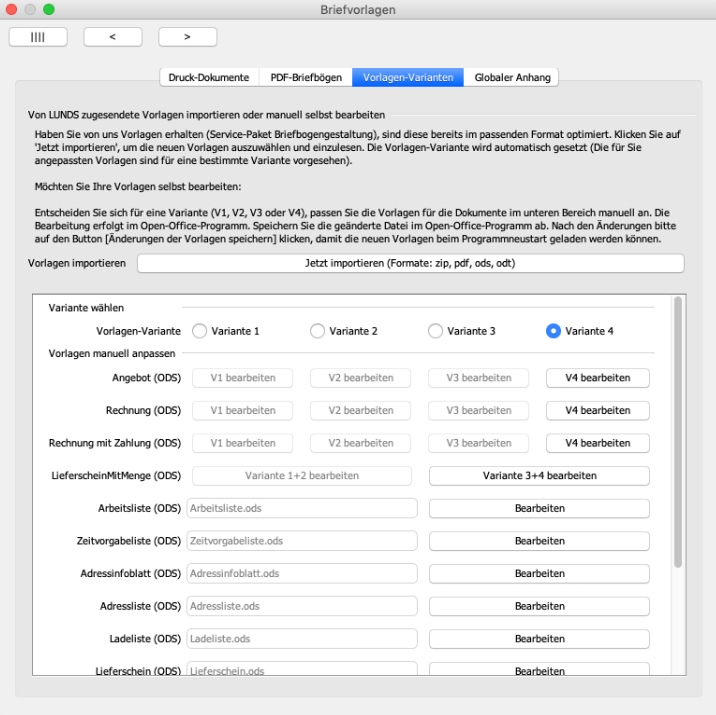Close the Briefvorlagen window with the red button
The image size is (716, 715).
11,9
